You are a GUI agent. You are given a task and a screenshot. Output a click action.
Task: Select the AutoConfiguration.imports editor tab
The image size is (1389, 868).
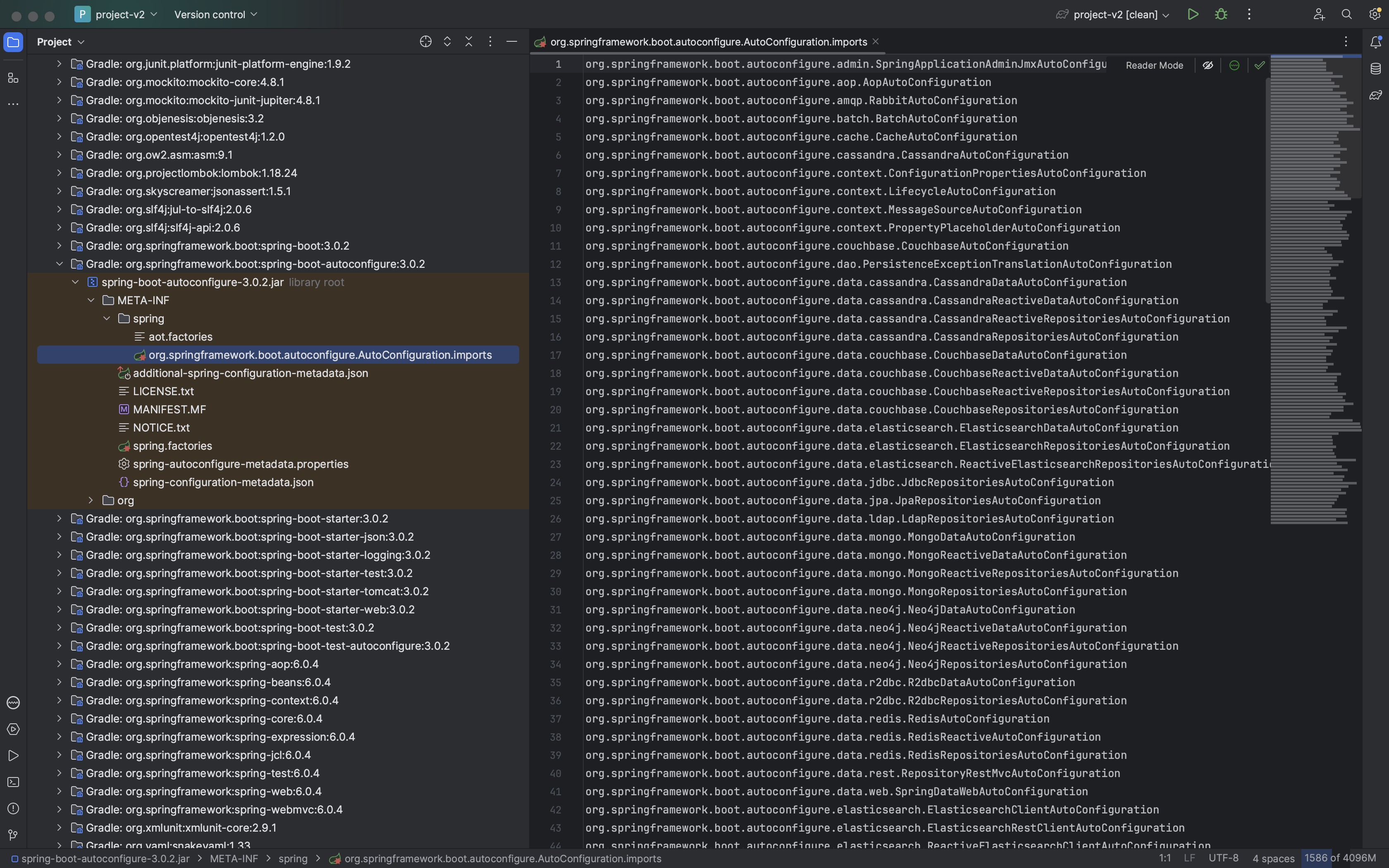tap(708, 42)
